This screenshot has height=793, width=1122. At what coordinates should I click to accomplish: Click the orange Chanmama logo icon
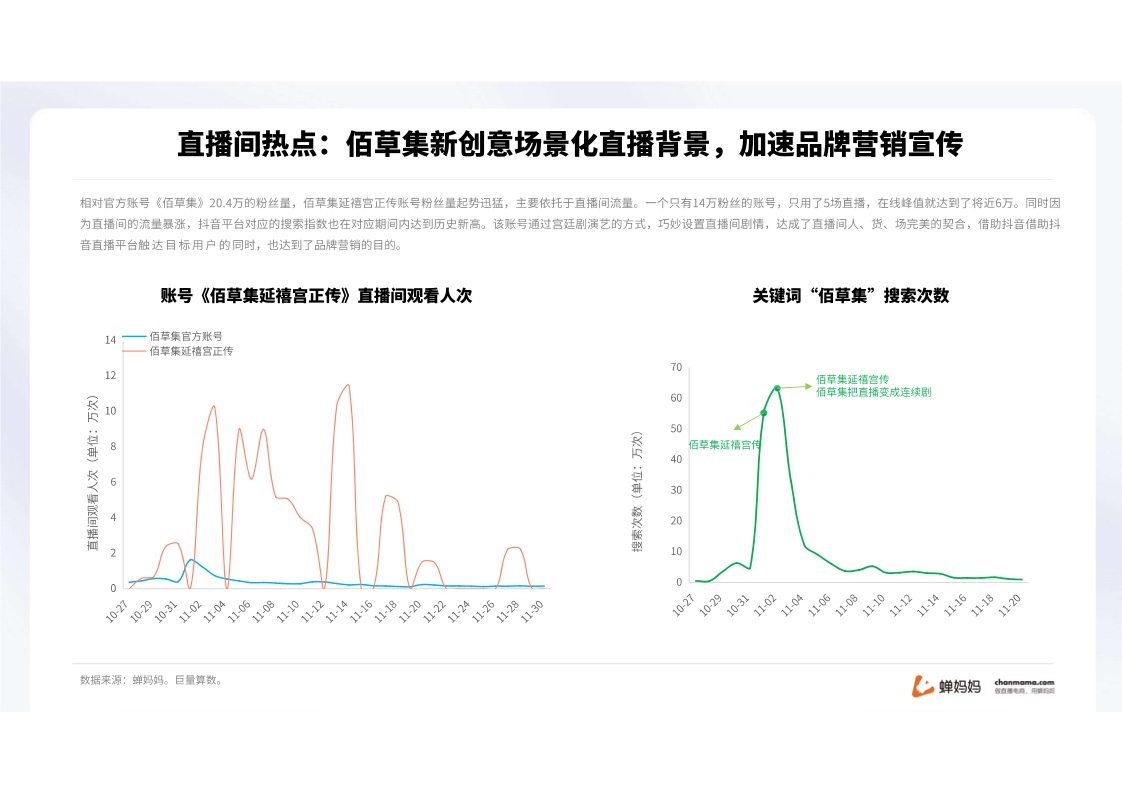[922, 685]
